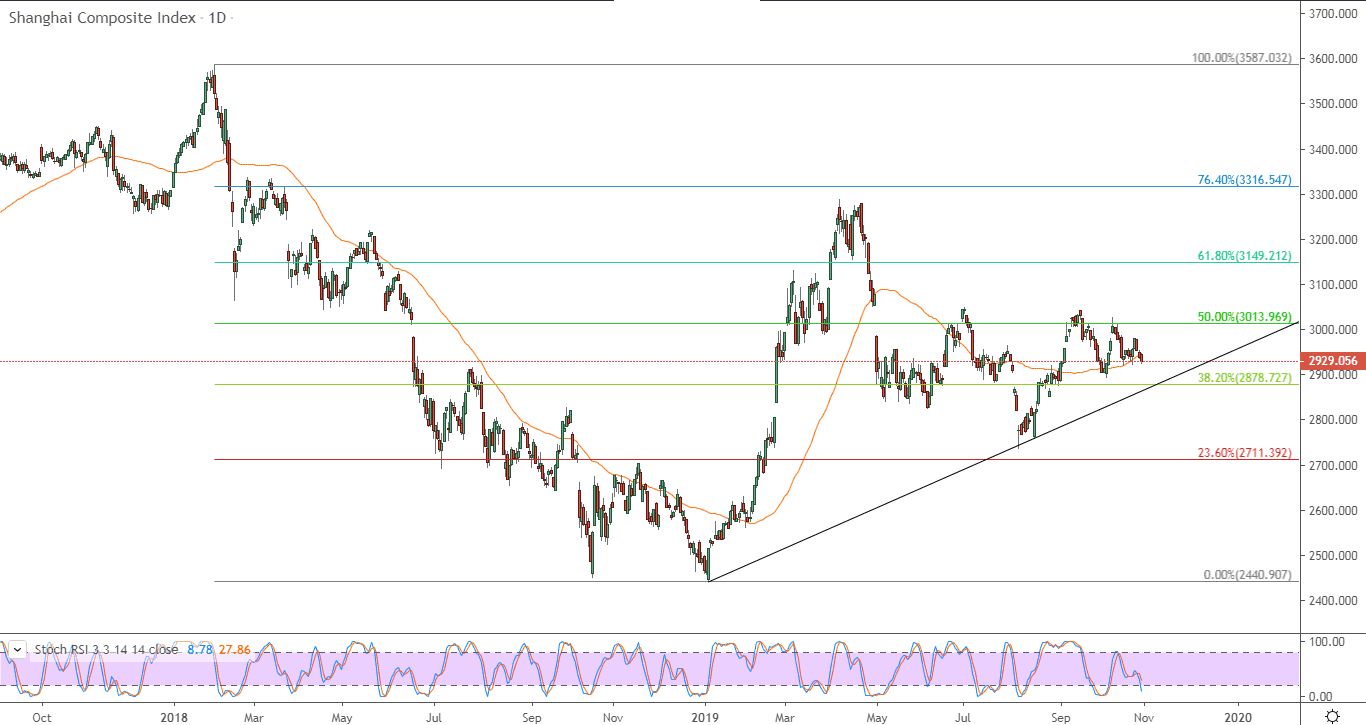Click the 2020 label on time axis
The height and width of the screenshot is (725, 1366).
pos(1238,716)
